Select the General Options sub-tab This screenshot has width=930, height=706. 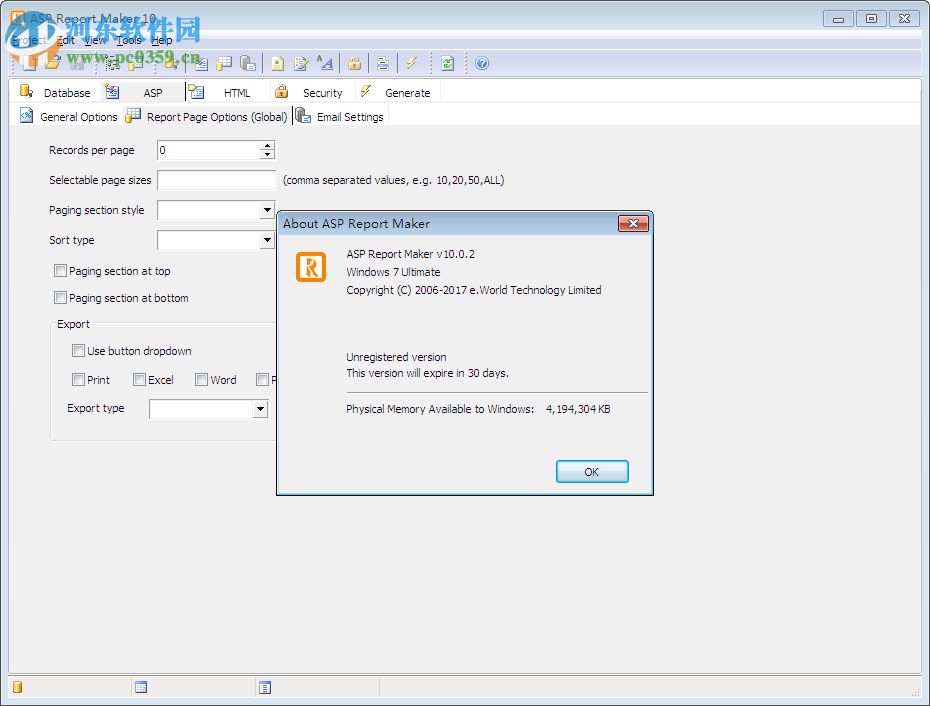[x=68, y=117]
